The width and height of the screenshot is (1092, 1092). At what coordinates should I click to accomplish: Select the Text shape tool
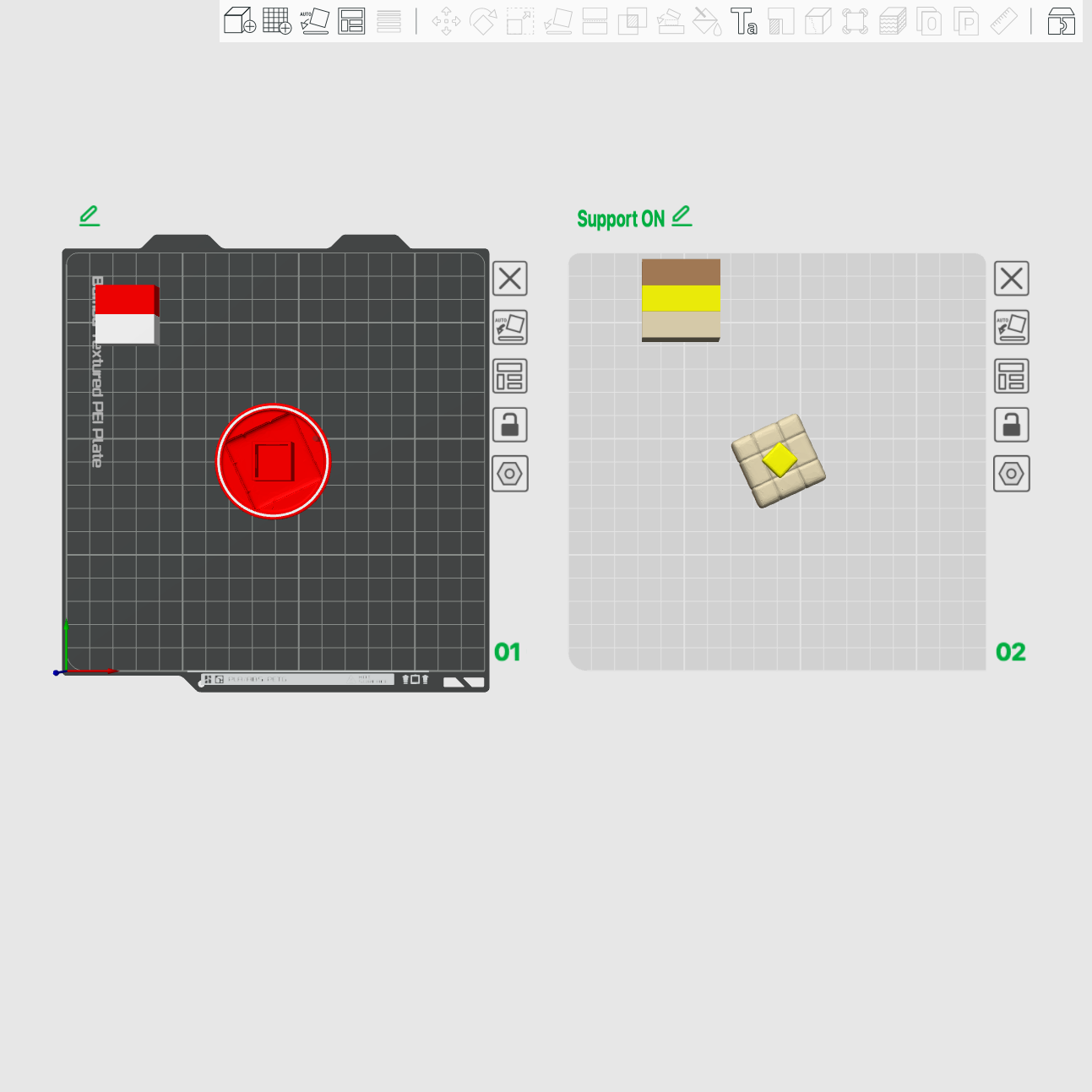point(744,20)
